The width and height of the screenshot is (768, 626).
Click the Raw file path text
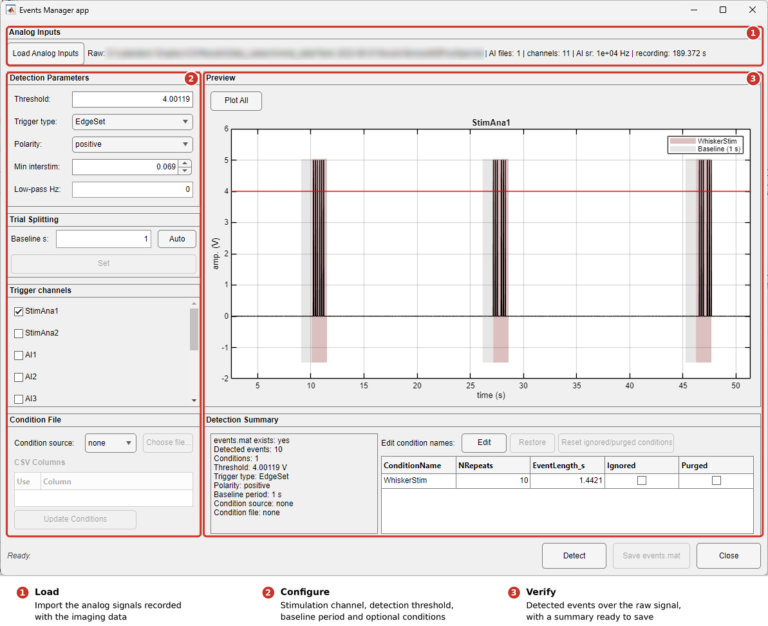(294, 53)
